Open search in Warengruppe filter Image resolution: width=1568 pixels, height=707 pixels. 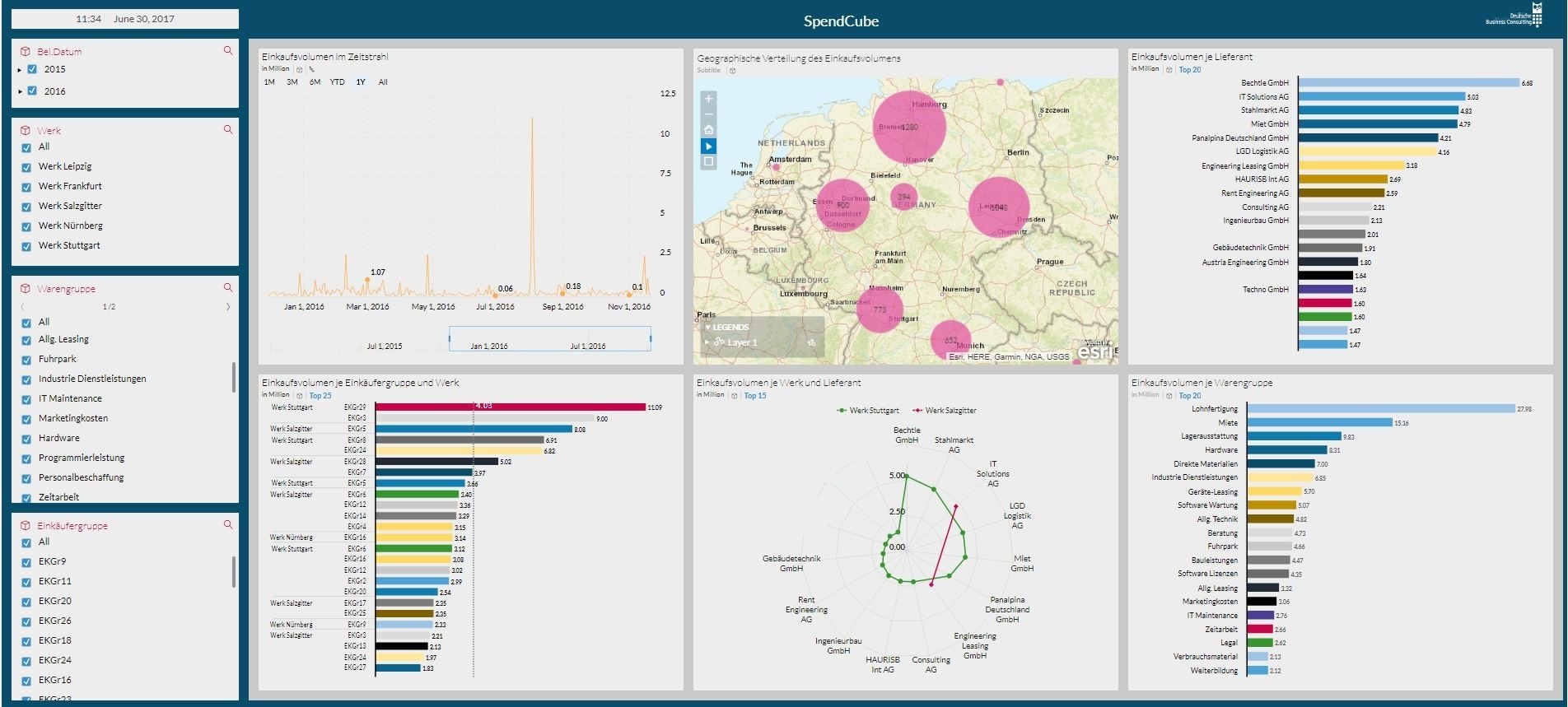[x=228, y=287]
